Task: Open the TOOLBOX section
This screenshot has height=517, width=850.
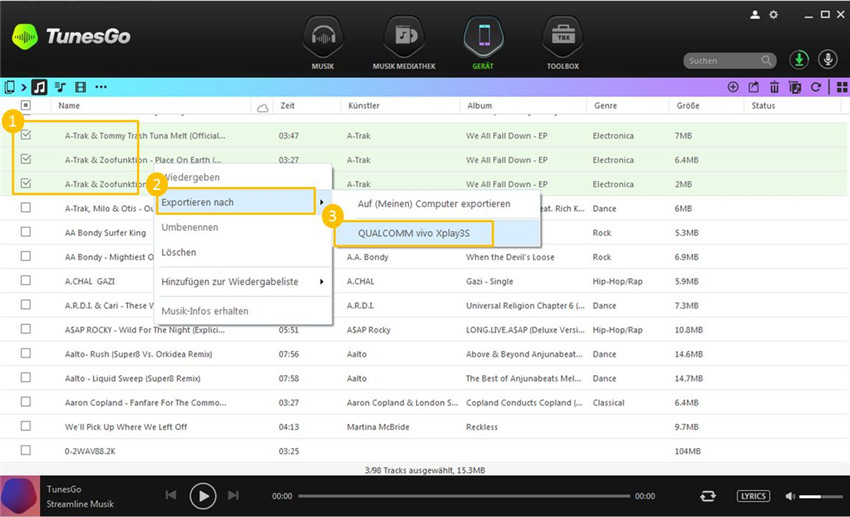Action: 563,37
